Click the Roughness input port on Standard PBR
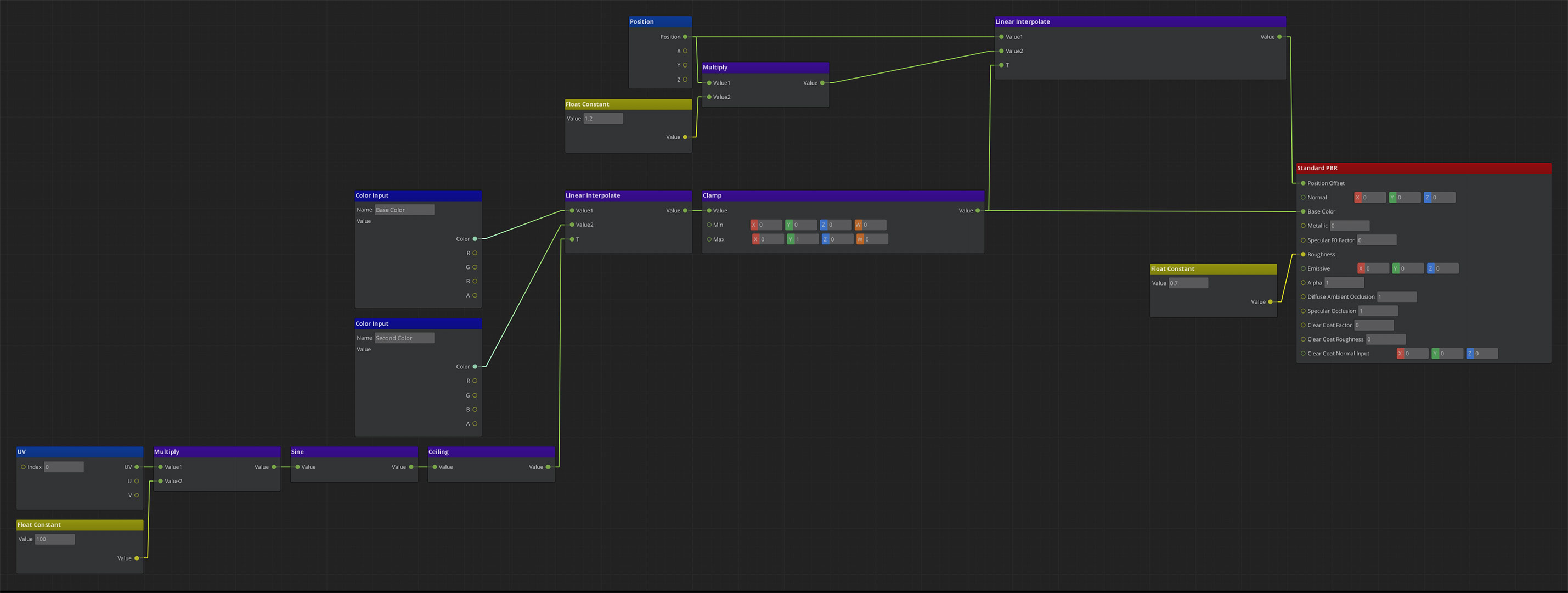The image size is (1568, 593). coord(1302,254)
